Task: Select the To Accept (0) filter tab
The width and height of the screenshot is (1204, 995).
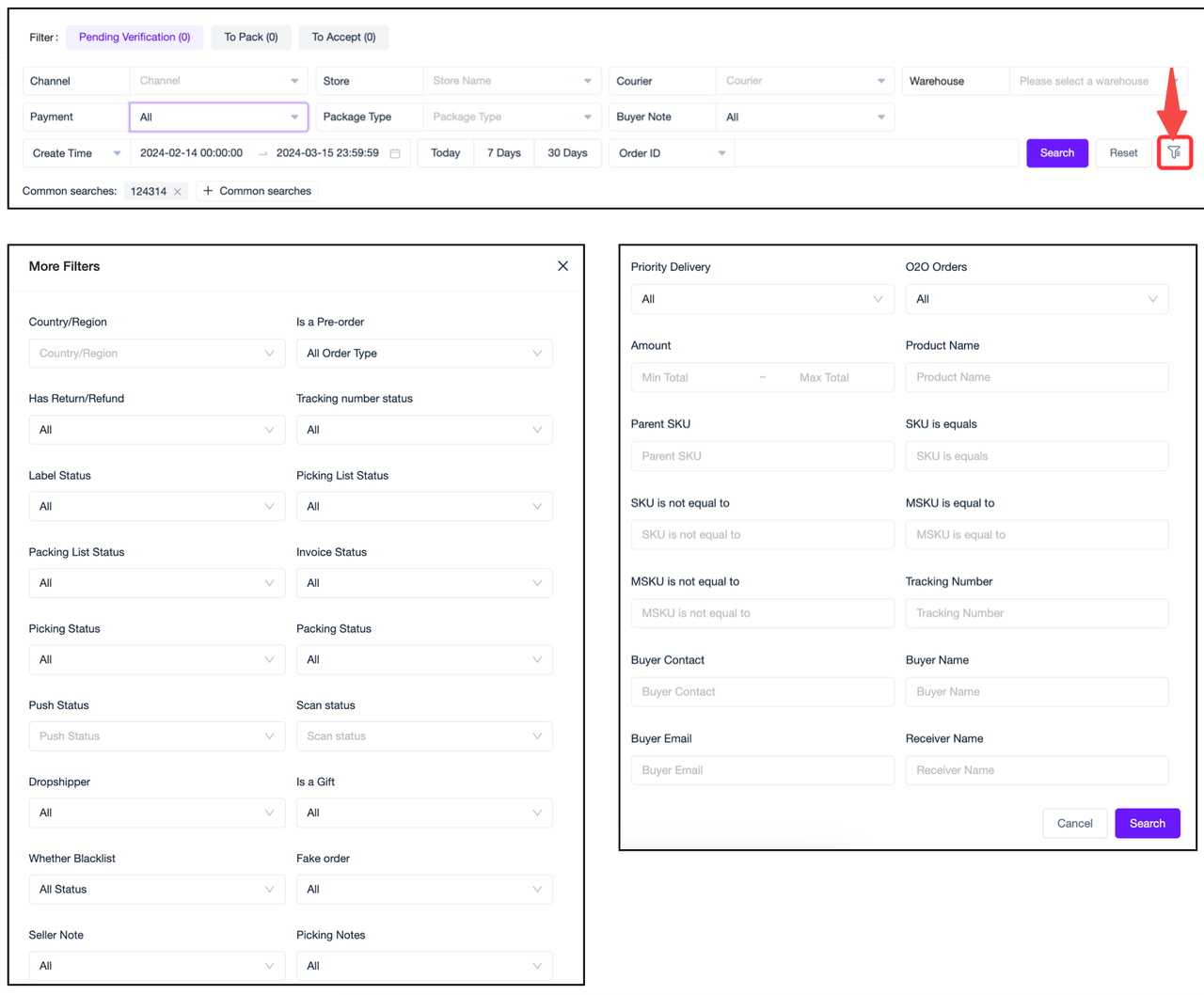Action: pyautogui.click(x=343, y=38)
